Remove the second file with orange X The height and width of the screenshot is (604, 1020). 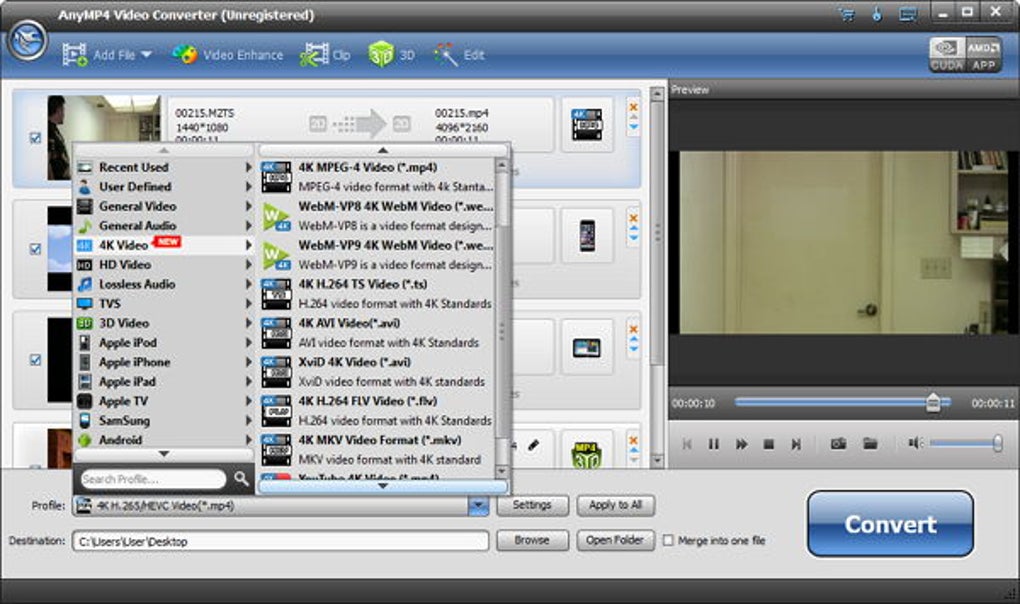pyautogui.click(x=633, y=218)
